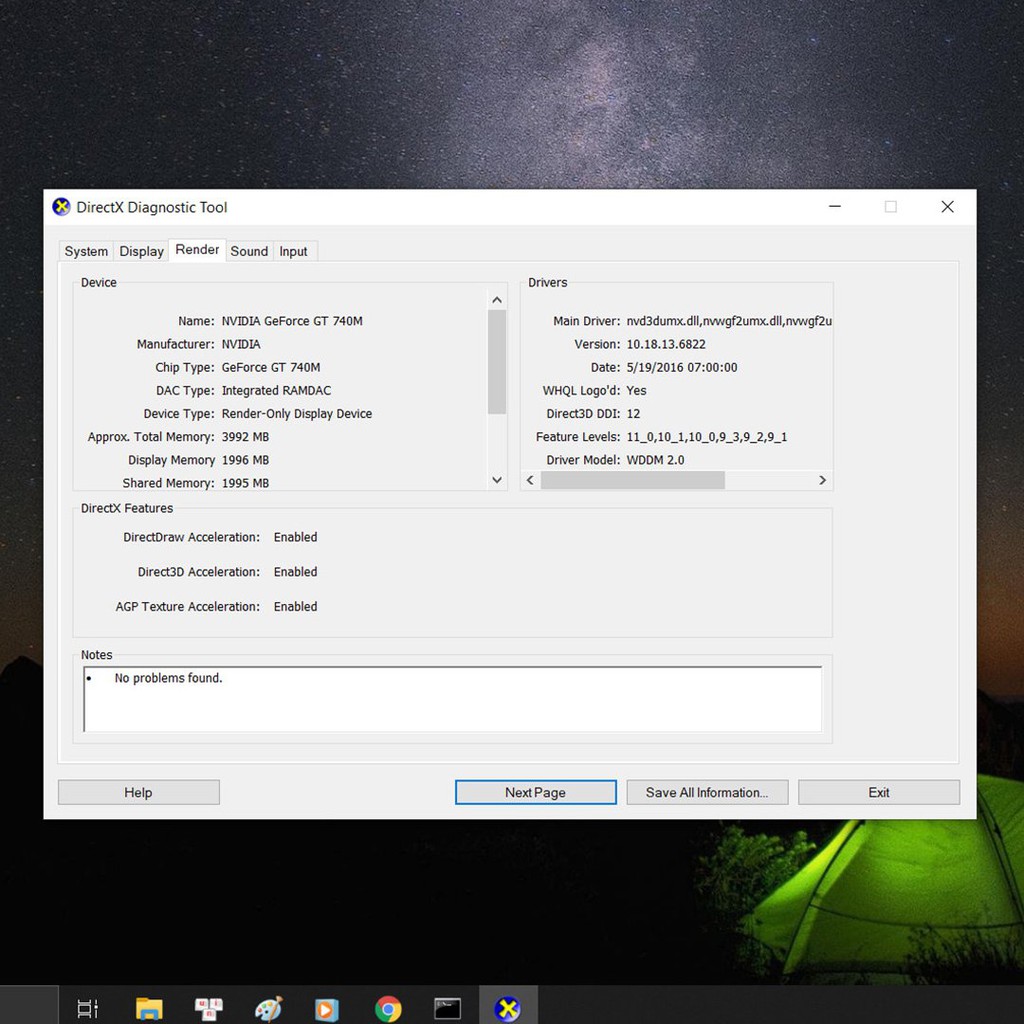Open the media player icon in taskbar

coord(327,1009)
